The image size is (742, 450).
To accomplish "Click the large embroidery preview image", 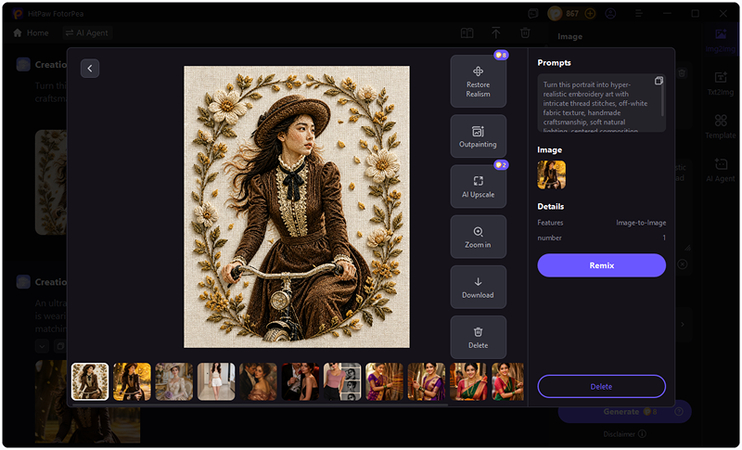I will 297,207.
